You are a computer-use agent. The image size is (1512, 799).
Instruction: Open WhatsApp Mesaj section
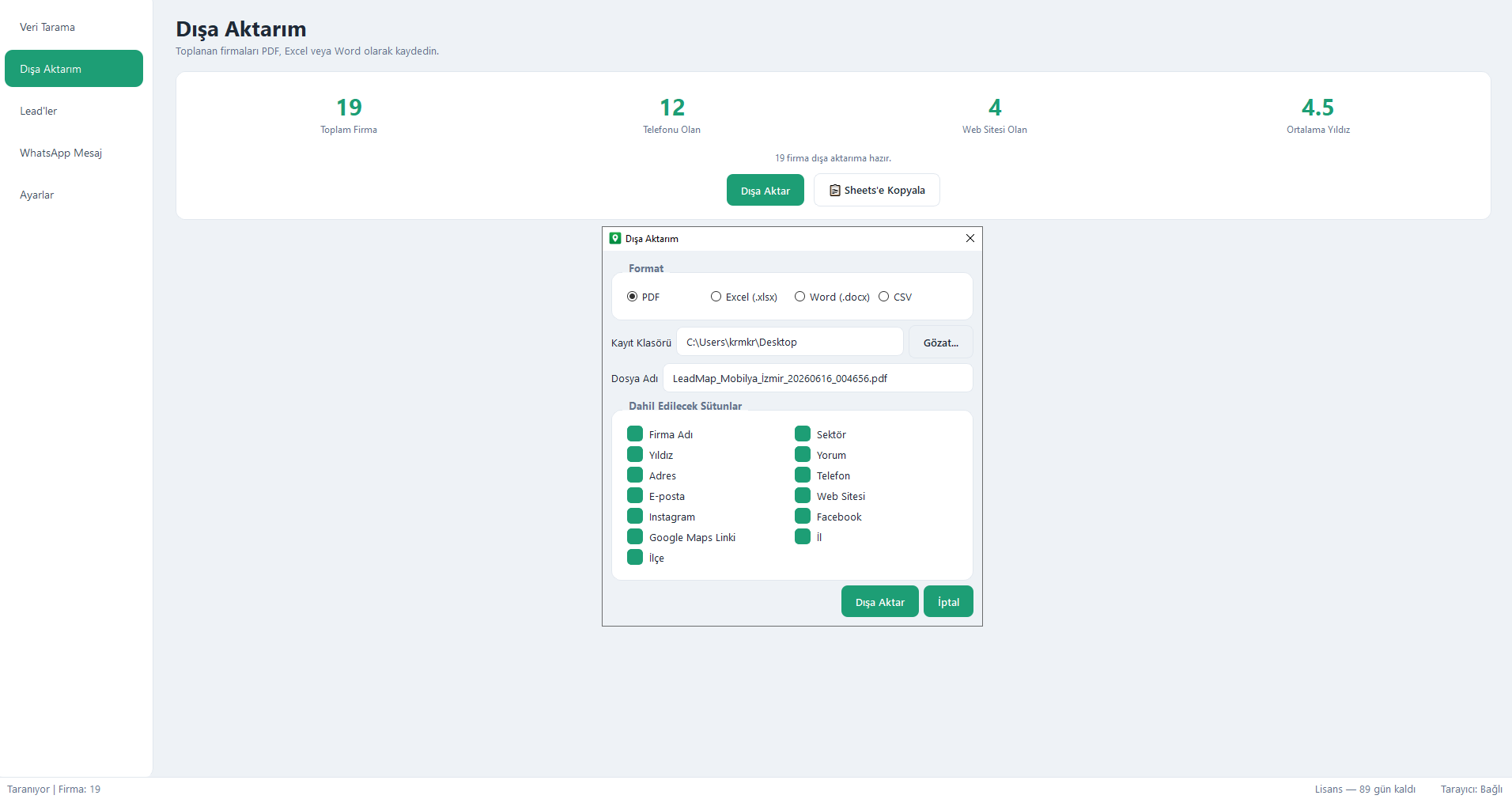[74, 153]
